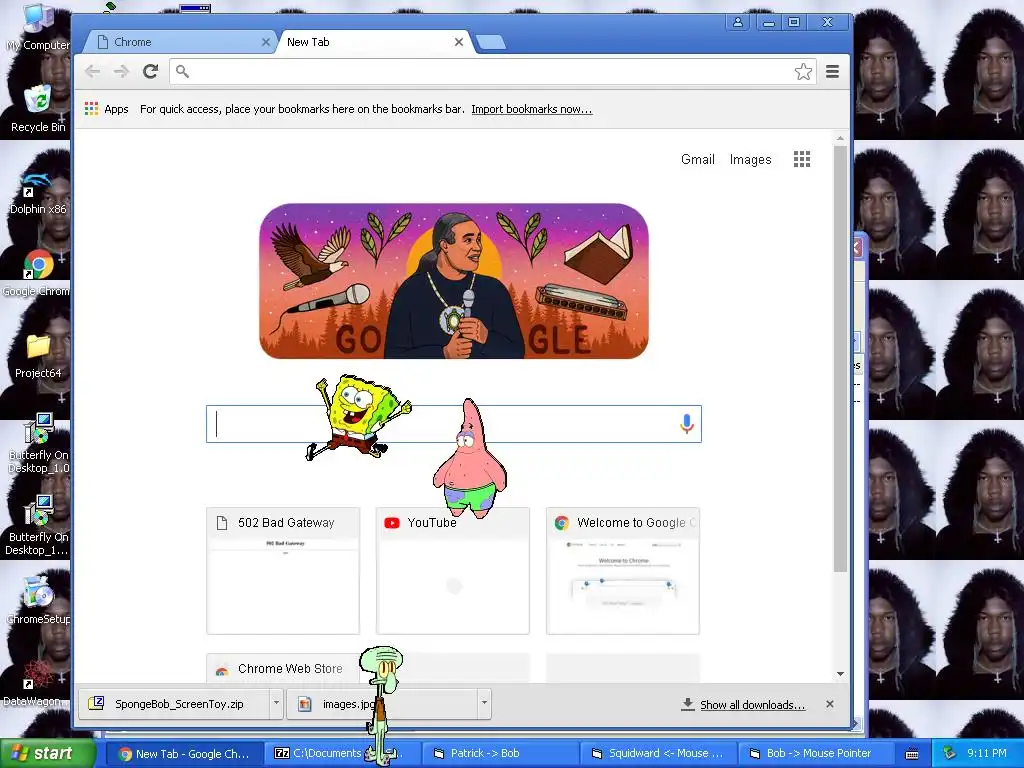Switch to New Tab - Google Chrome taskbar button
Viewport: 1024px width, 768px height.
coord(185,754)
